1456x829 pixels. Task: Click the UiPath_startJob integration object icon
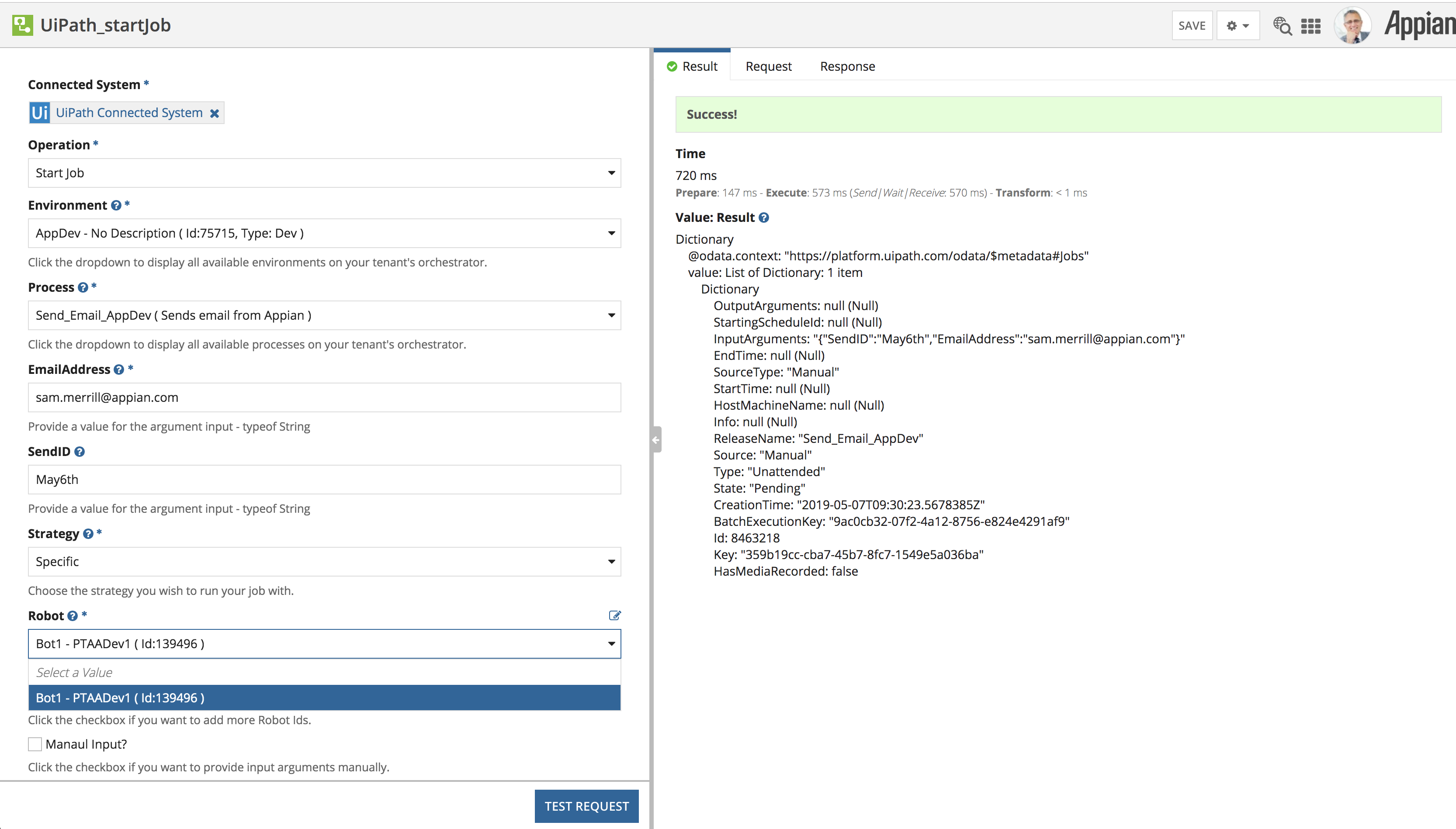tap(22, 25)
